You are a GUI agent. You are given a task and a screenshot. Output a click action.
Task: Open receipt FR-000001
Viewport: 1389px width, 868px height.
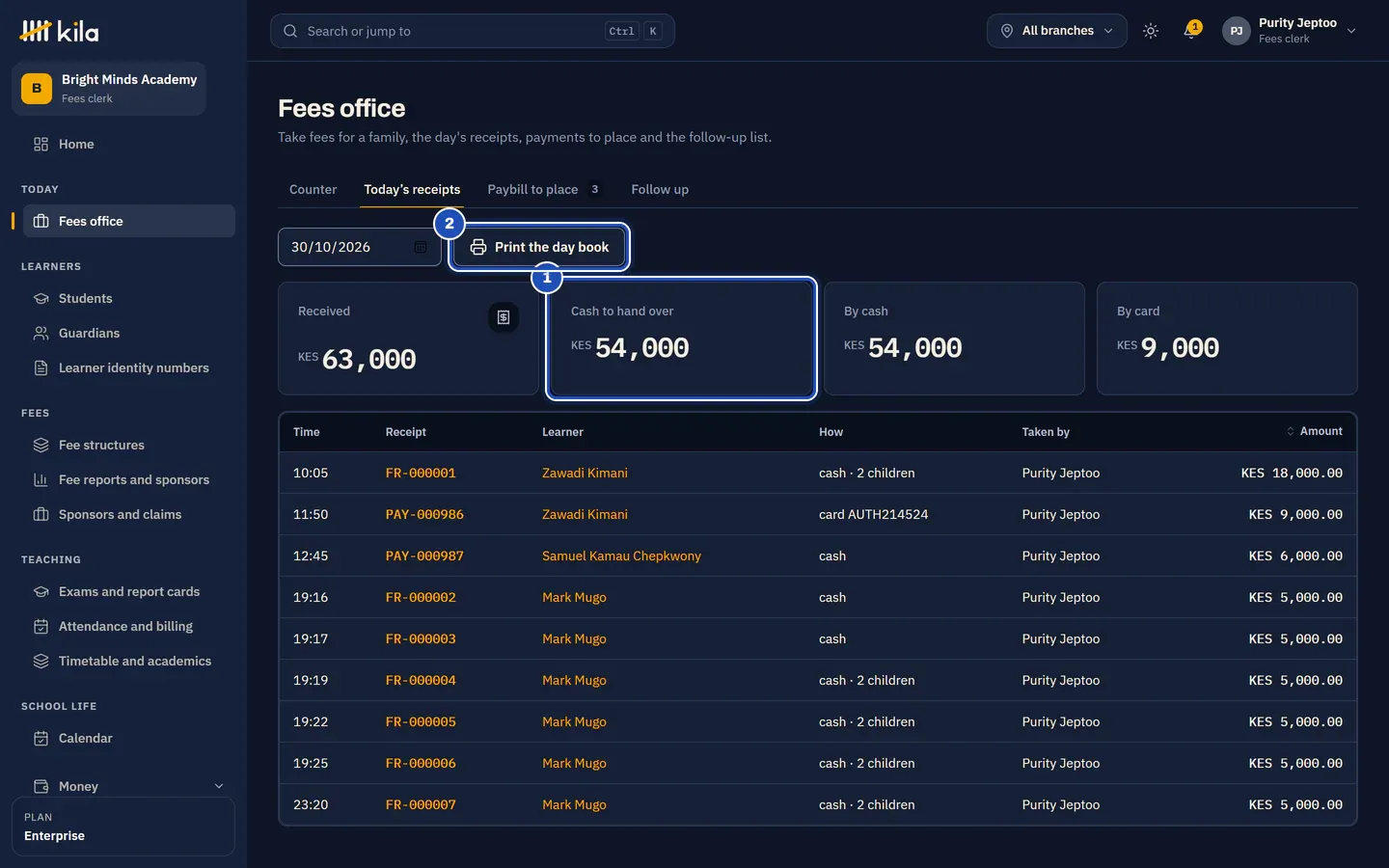[421, 473]
